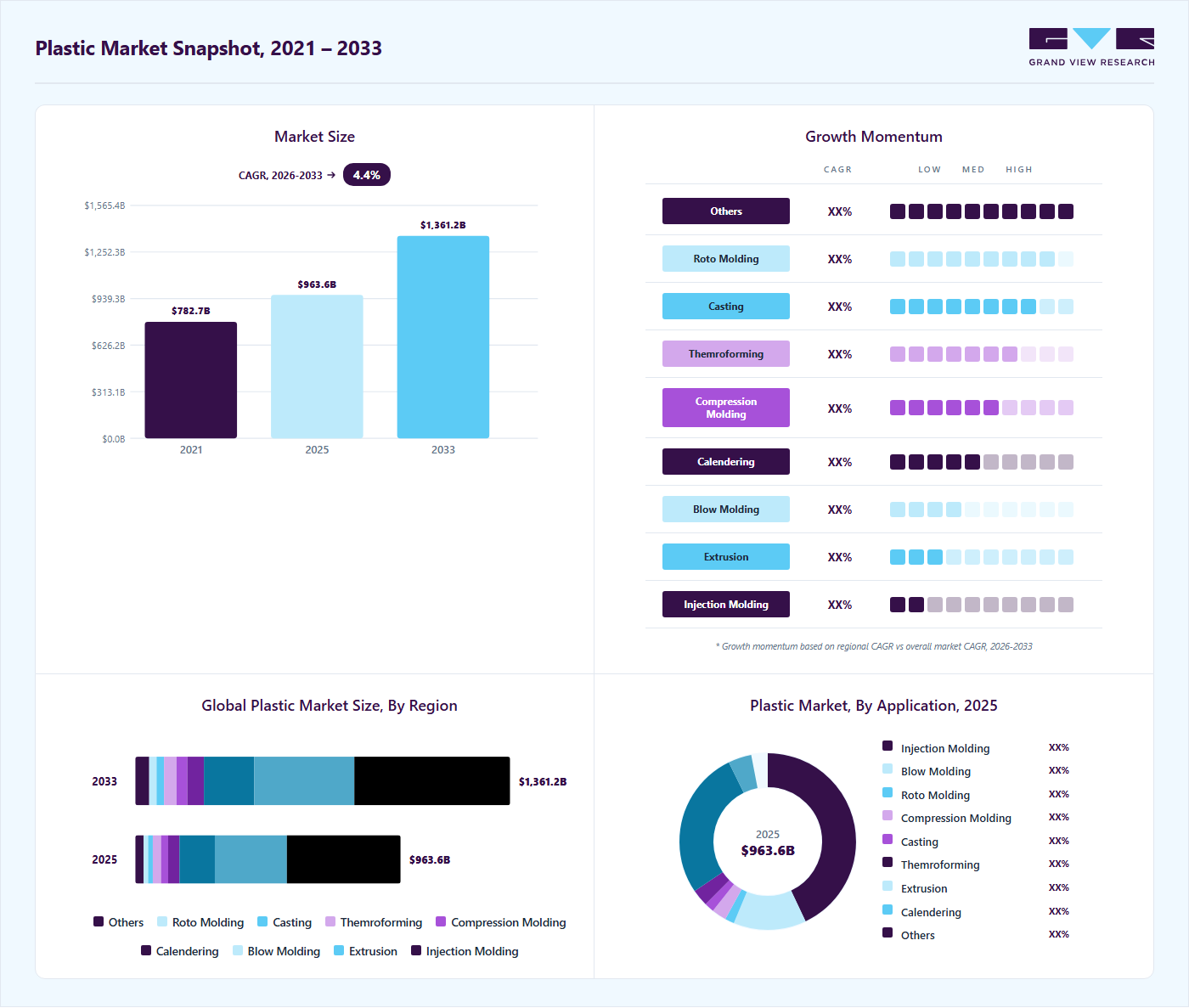1189x1008 pixels.
Task: Click the Injection Molding row momentum indicator
Action: point(982,605)
